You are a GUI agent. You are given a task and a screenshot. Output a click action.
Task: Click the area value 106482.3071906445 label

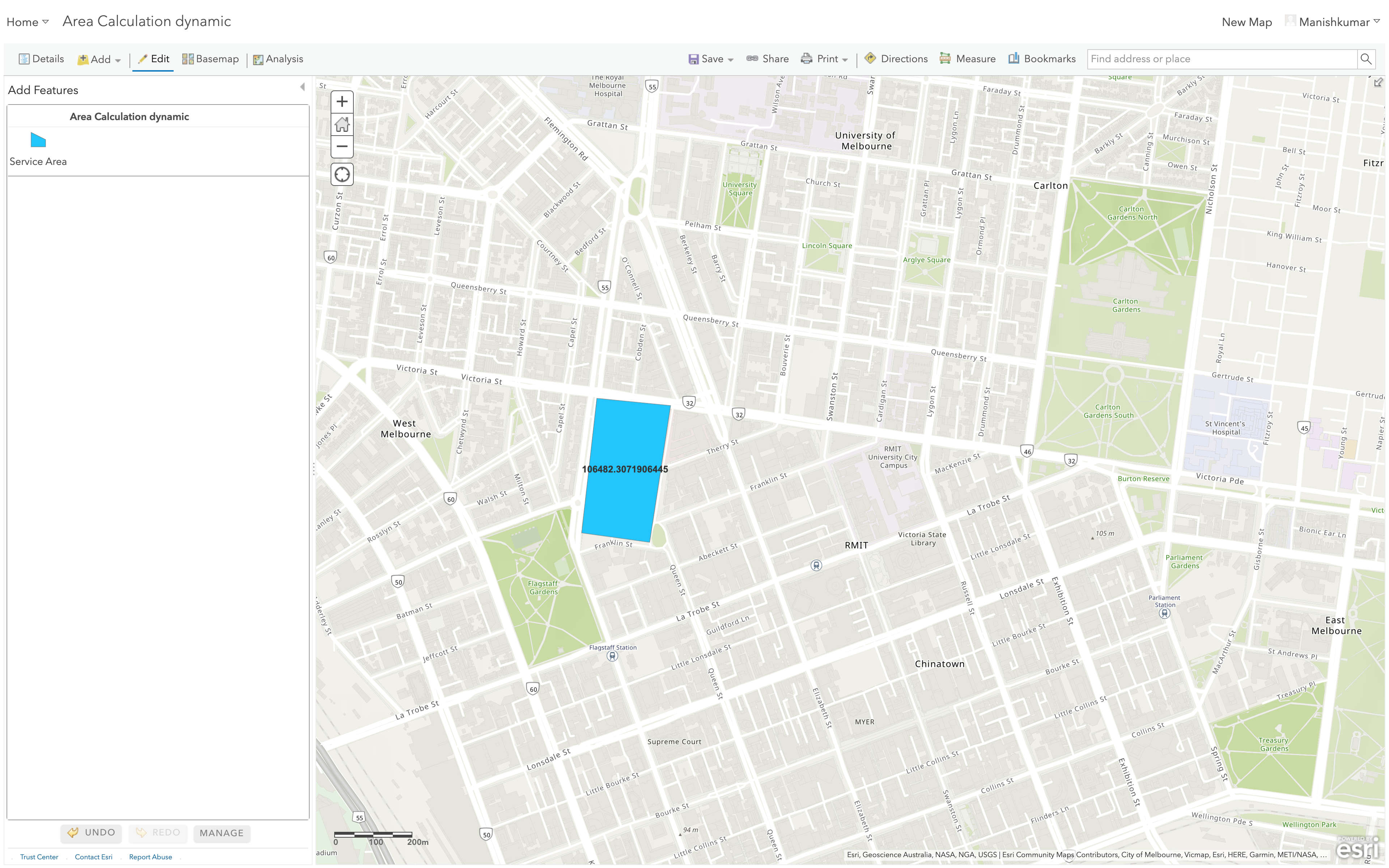625,469
